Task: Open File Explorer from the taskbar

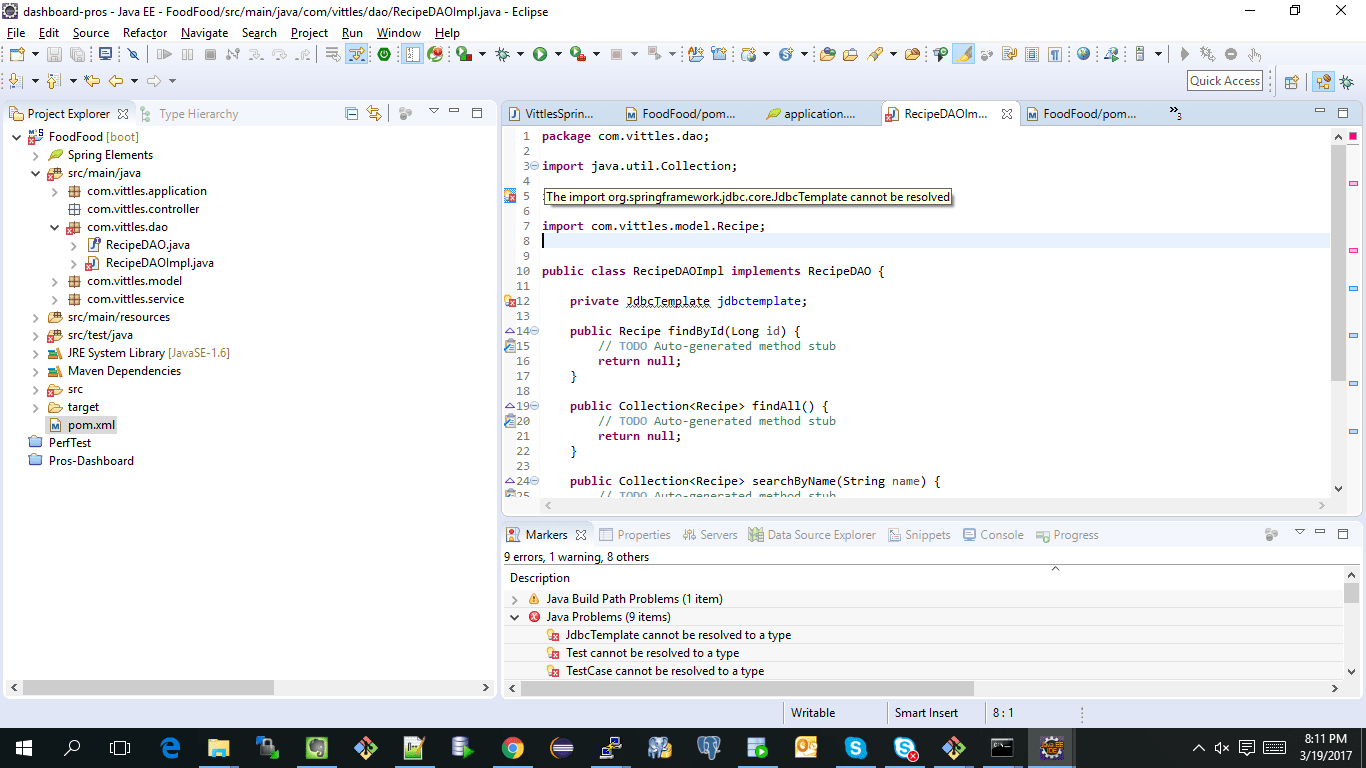Action: click(218, 747)
